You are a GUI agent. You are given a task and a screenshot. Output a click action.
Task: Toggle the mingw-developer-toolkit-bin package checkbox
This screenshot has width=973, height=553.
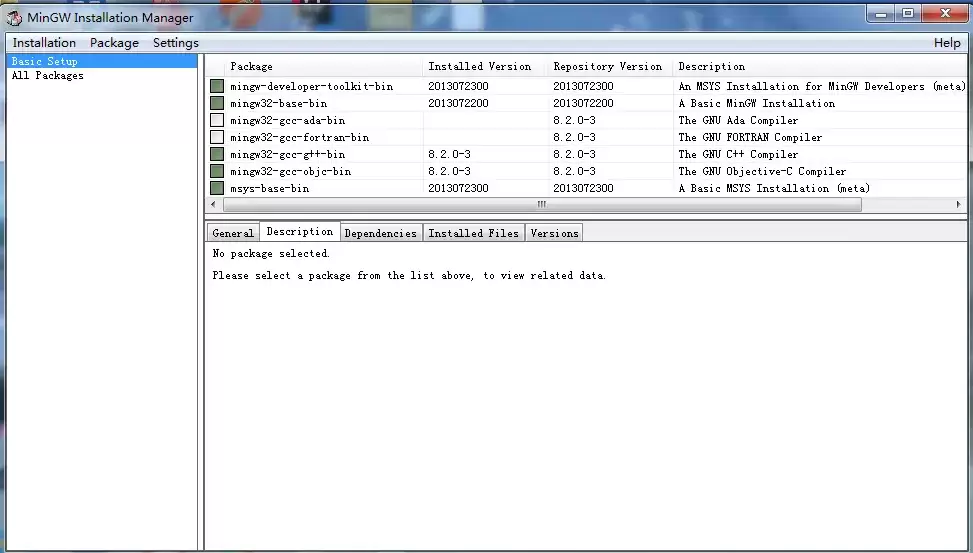pos(217,86)
